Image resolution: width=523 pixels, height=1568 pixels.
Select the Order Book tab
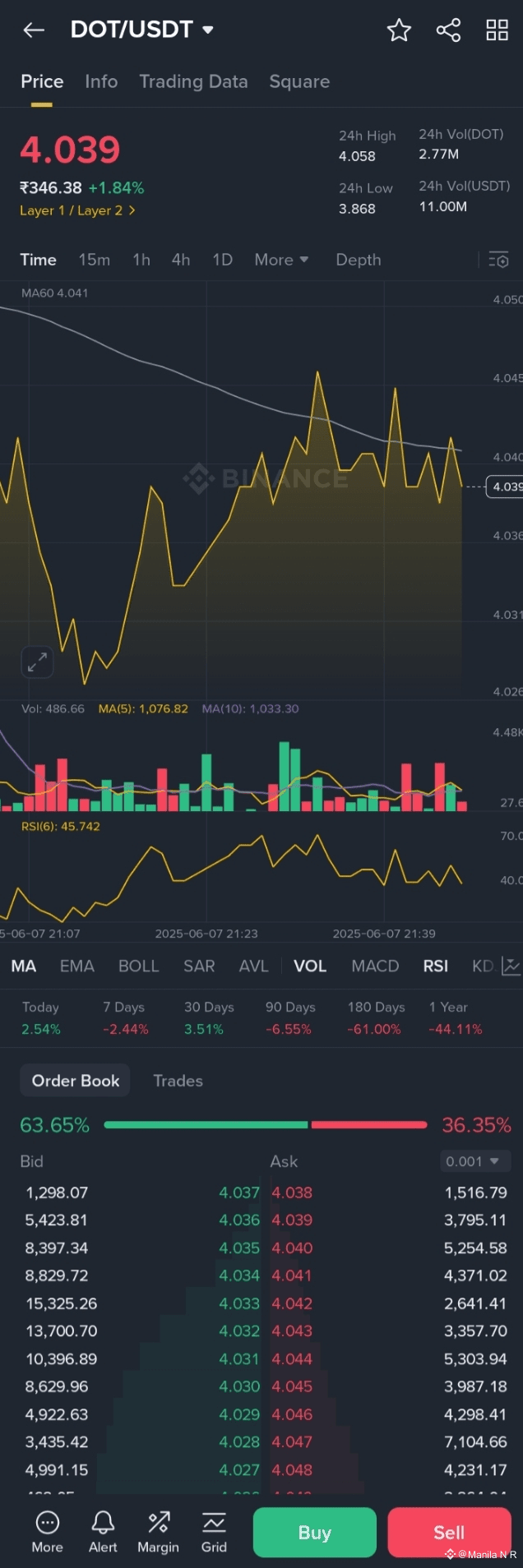tap(76, 1081)
